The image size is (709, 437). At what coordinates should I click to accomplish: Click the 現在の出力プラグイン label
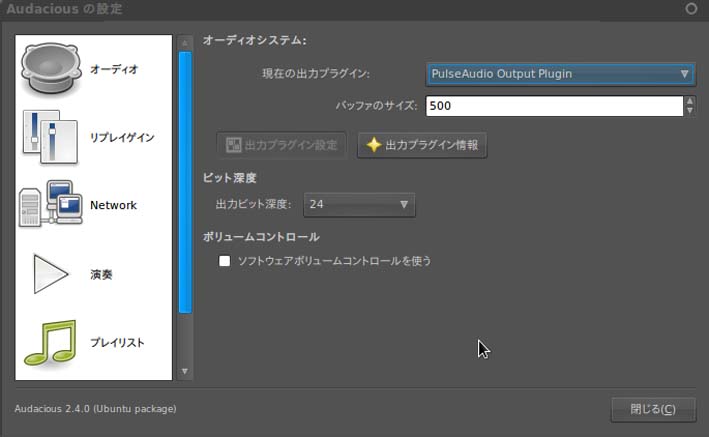coord(316,74)
